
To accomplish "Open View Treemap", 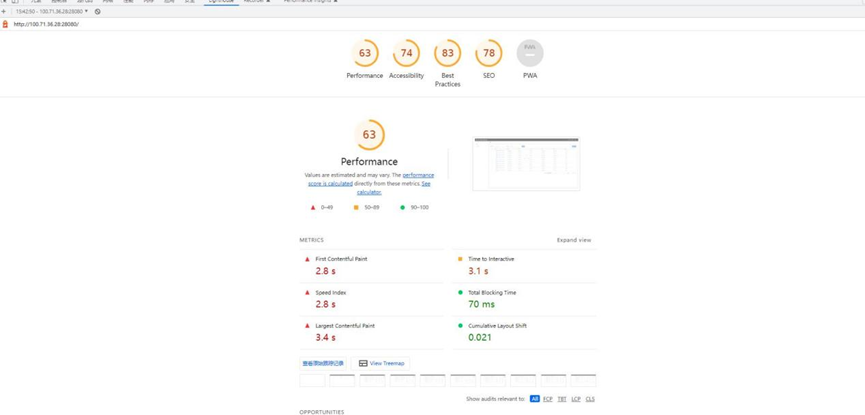I will (x=381, y=363).
